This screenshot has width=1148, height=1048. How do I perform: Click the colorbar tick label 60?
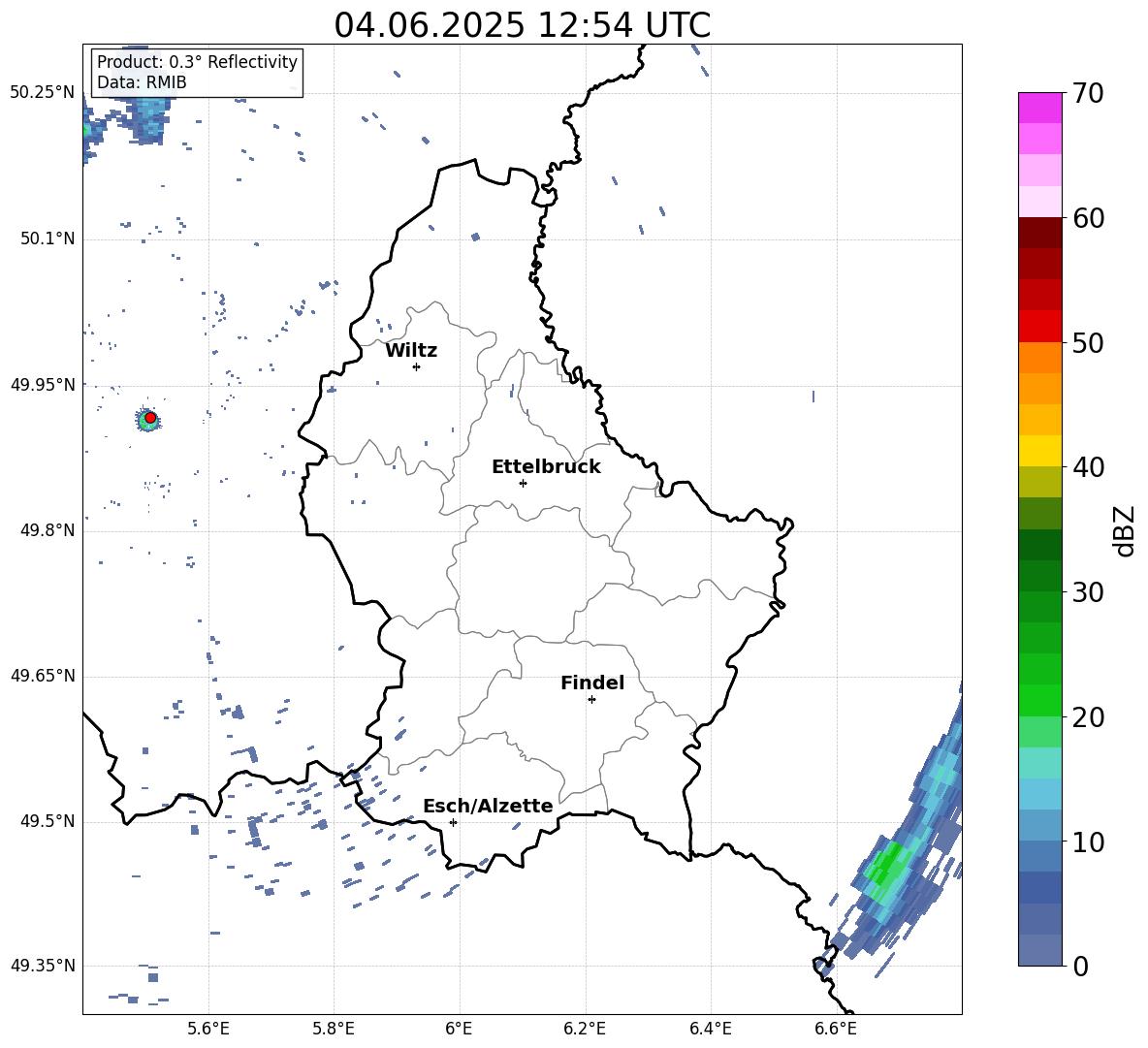point(1089,218)
